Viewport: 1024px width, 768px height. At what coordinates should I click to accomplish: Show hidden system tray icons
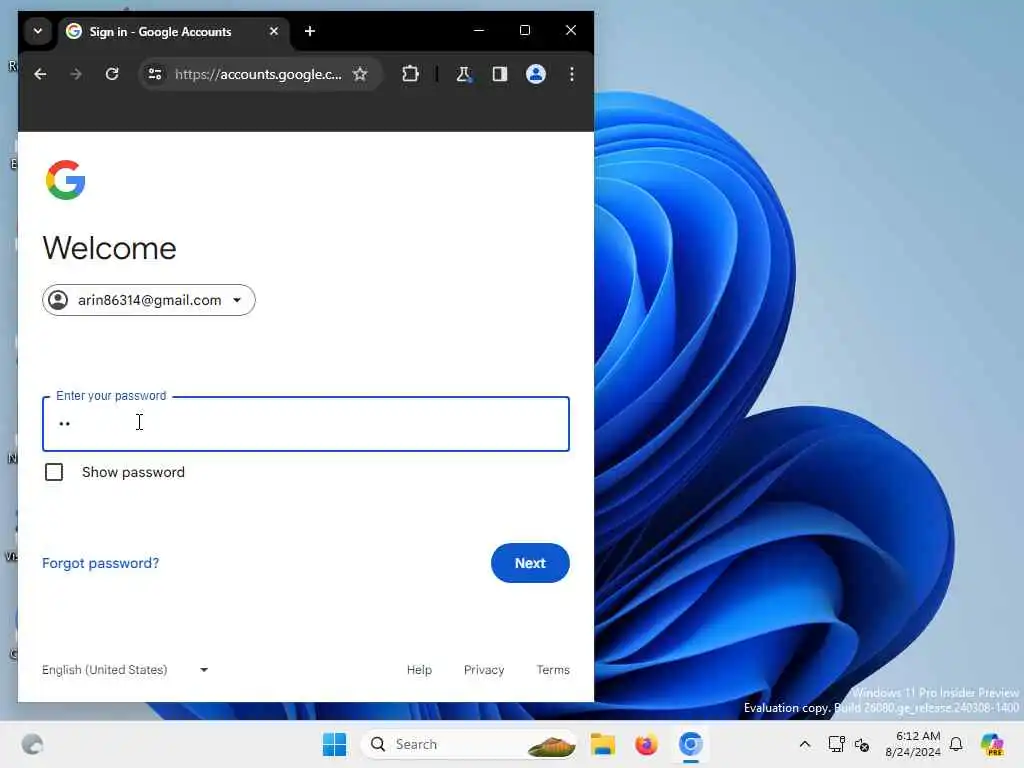pos(805,744)
